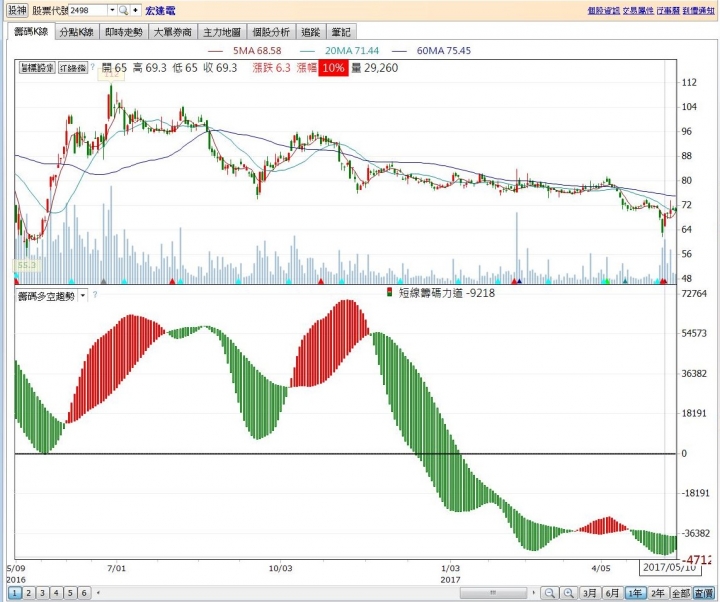Image resolution: width=720 pixels, height=602 pixels.
Task: Click the 漲跌 6.3 value
Action: pyautogui.click(x=271, y=68)
